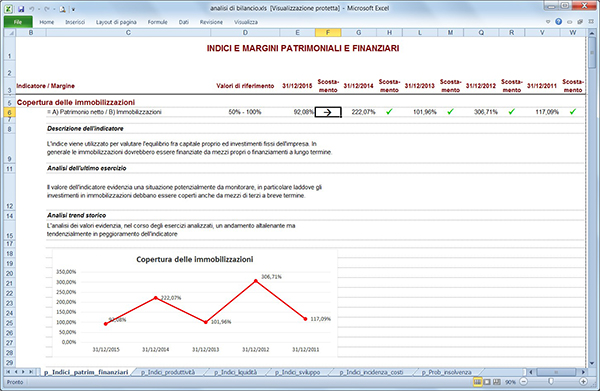
Task: Click next sheet navigation arrow
Action: coord(23,372)
